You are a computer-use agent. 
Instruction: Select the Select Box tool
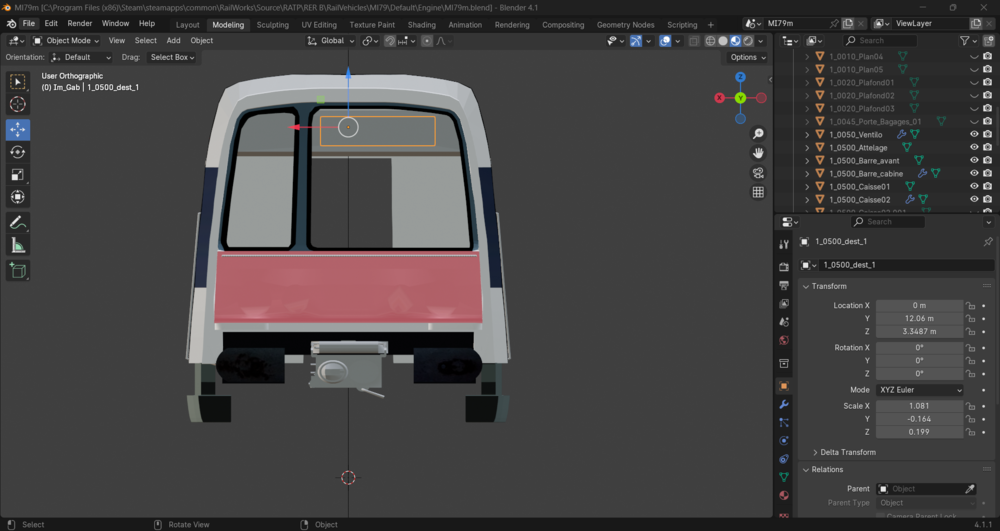click(17, 82)
